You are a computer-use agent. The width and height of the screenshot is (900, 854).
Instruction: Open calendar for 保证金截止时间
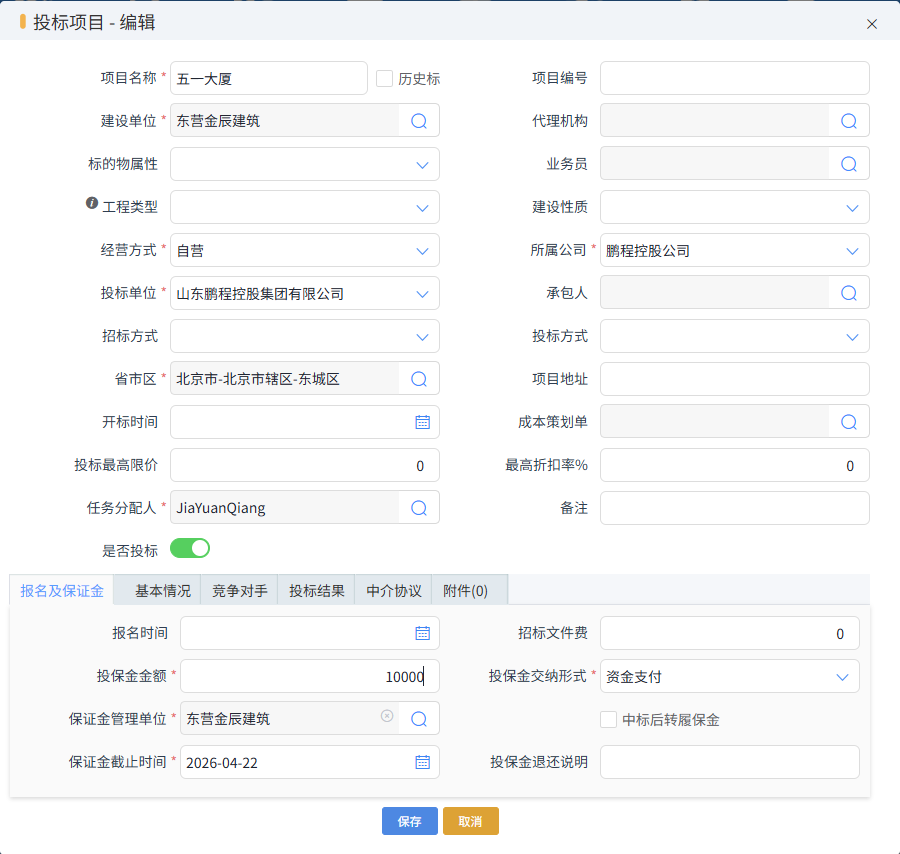[422, 762]
